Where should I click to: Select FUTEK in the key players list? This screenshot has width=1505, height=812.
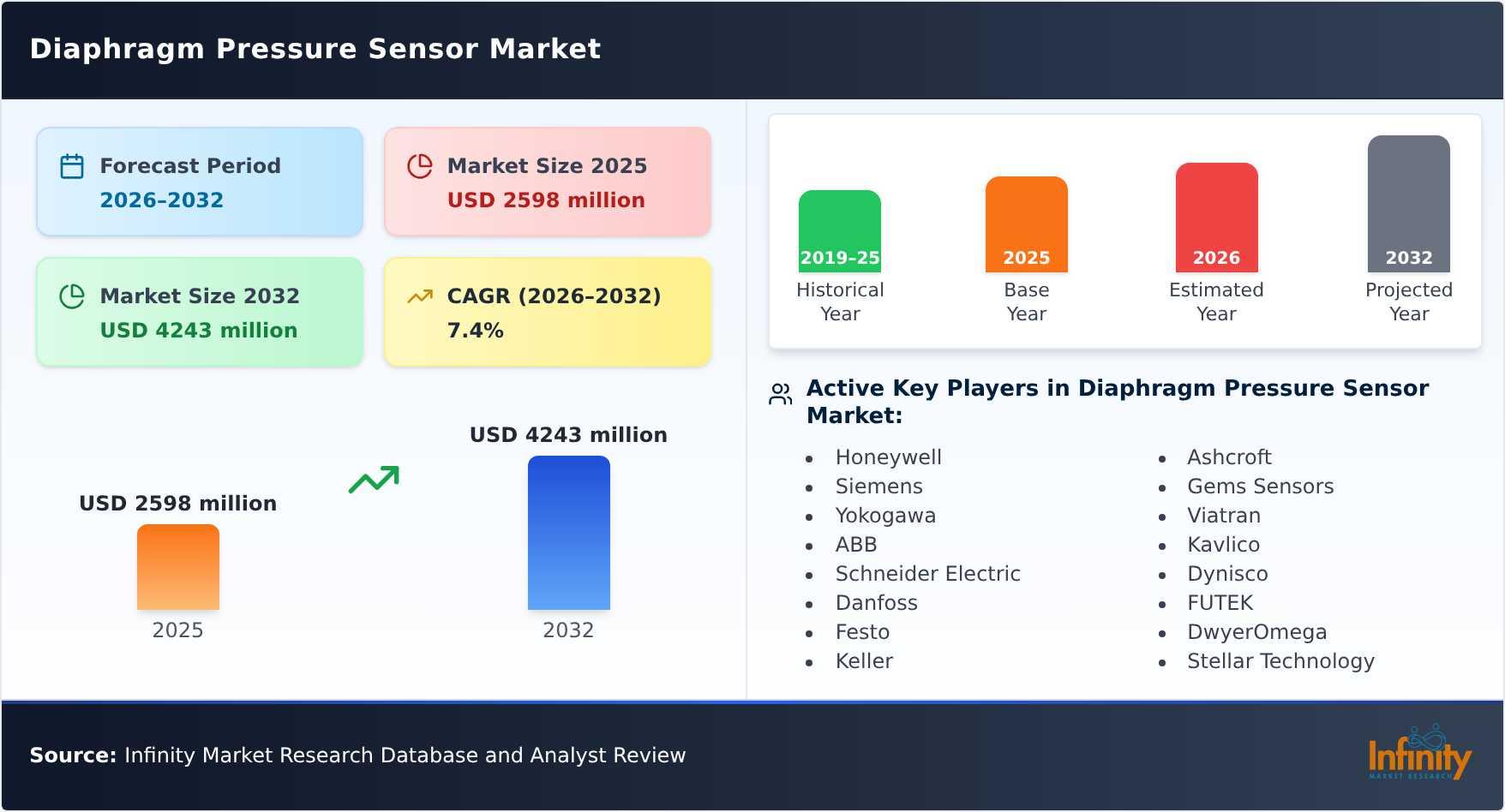(x=1220, y=603)
